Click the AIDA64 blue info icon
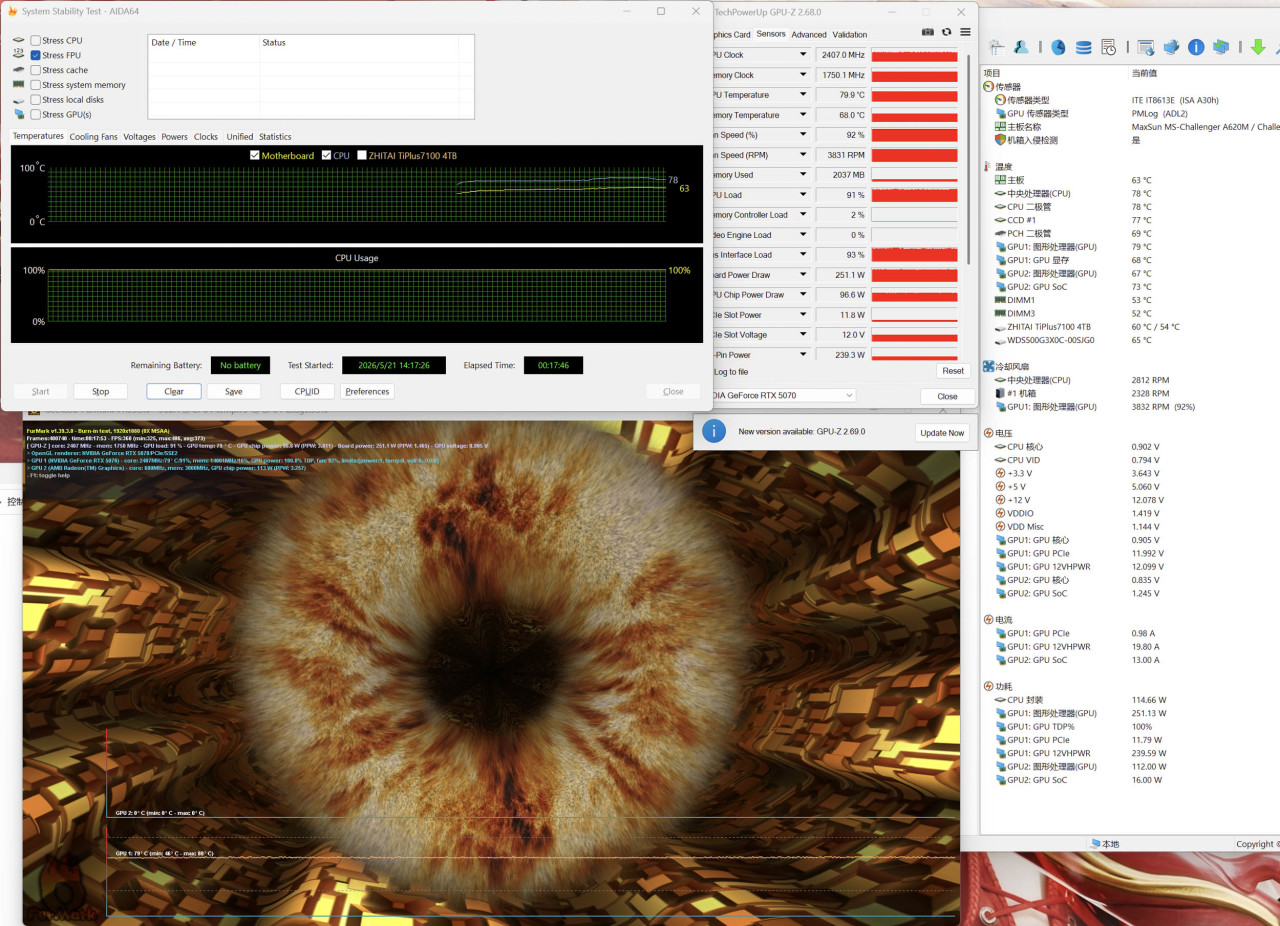Viewport: 1280px width, 926px height. tap(1196, 47)
